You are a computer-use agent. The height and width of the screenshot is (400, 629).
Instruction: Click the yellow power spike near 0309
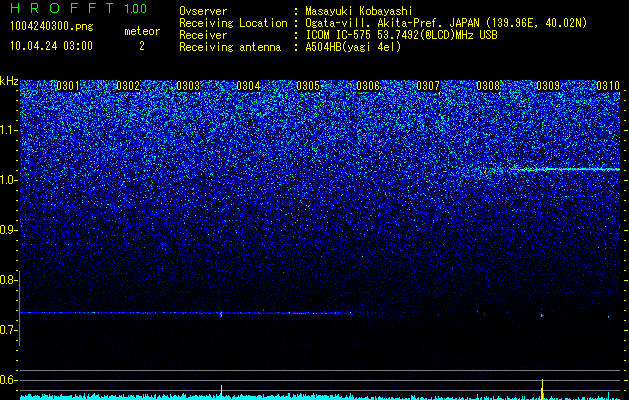(x=542, y=389)
